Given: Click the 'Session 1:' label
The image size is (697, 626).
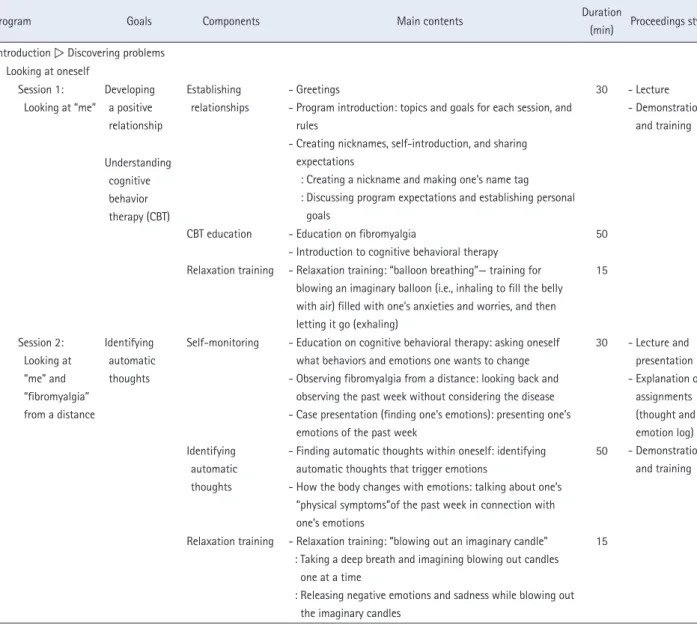Looking at the screenshot, I should coord(41,89).
